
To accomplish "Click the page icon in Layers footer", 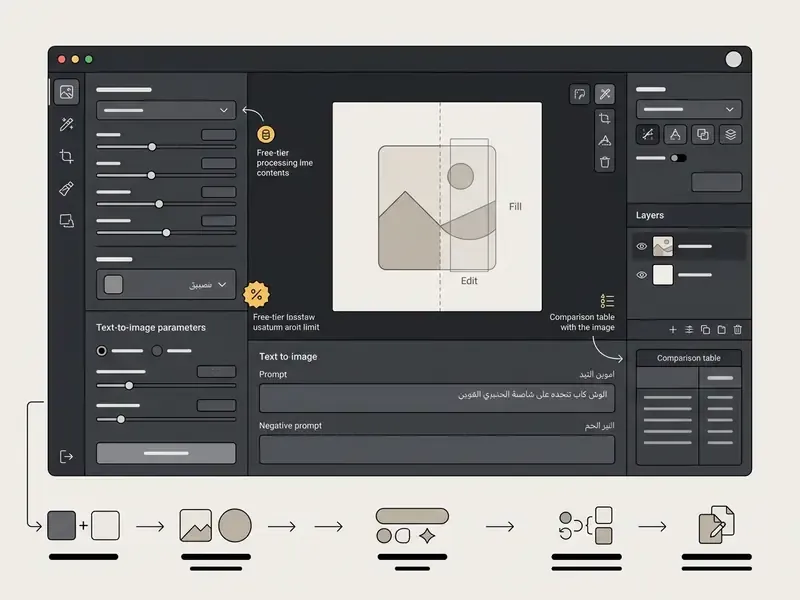I will click(x=721, y=330).
